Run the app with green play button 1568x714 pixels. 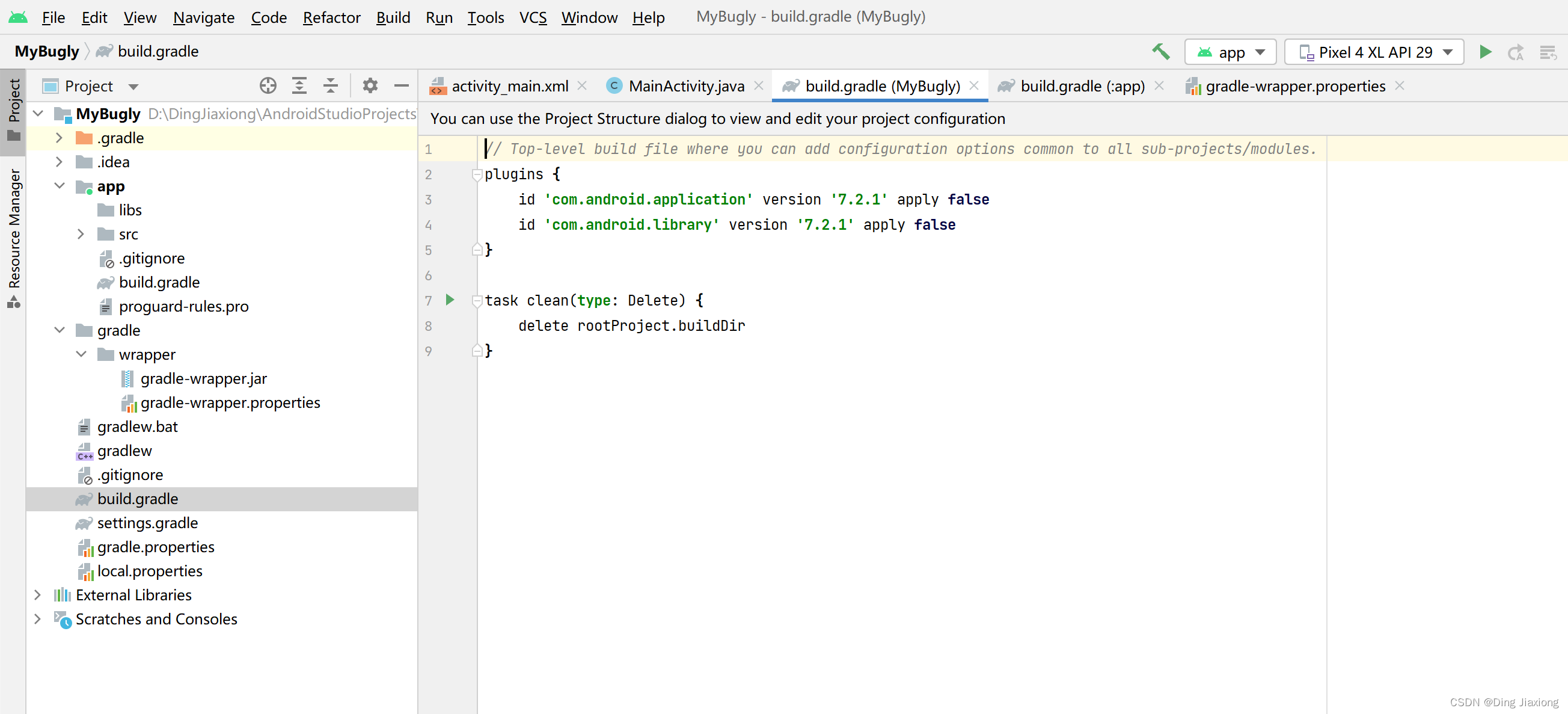[1485, 52]
